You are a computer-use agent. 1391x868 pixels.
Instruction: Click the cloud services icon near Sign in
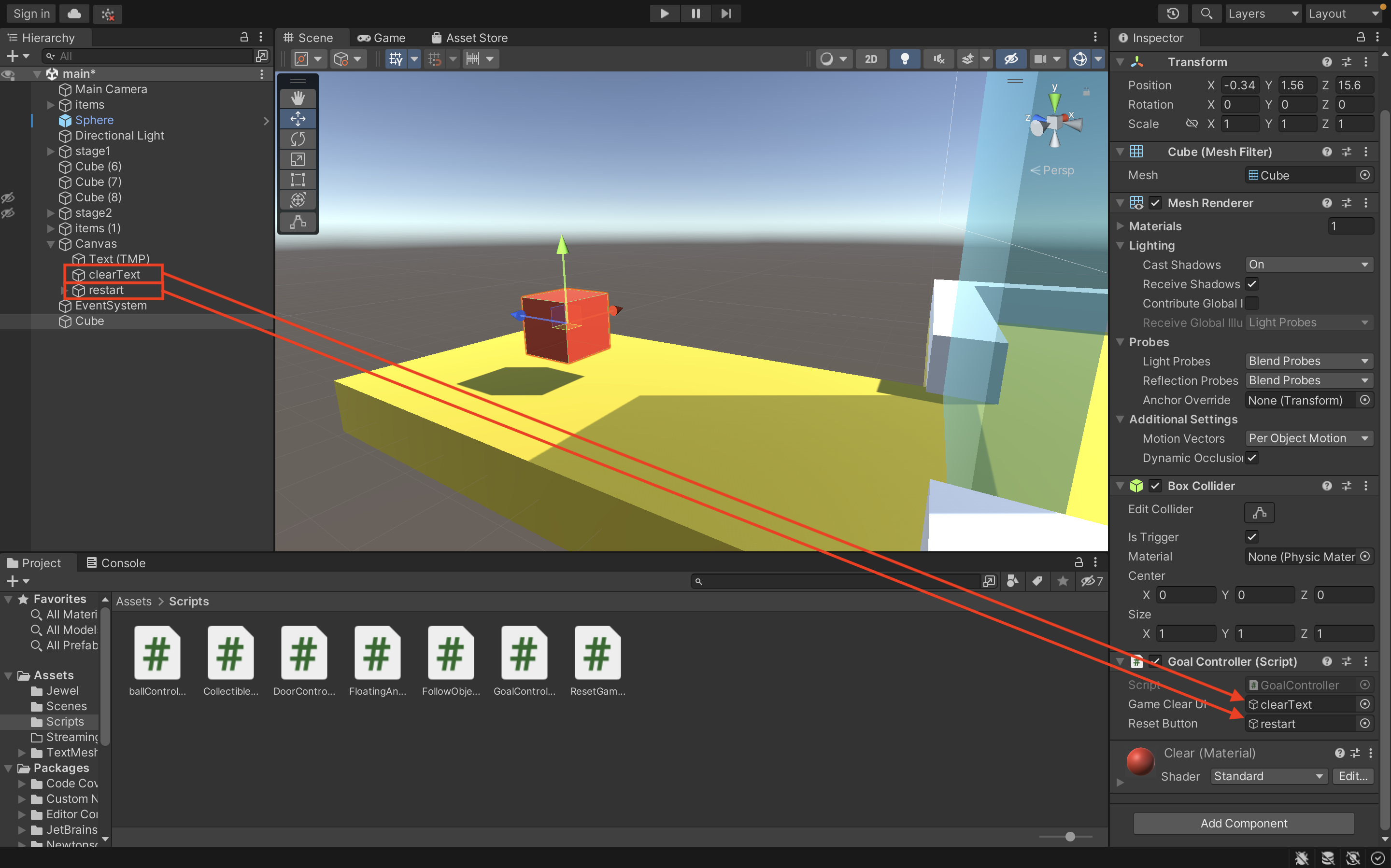click(x=73, y=13)
